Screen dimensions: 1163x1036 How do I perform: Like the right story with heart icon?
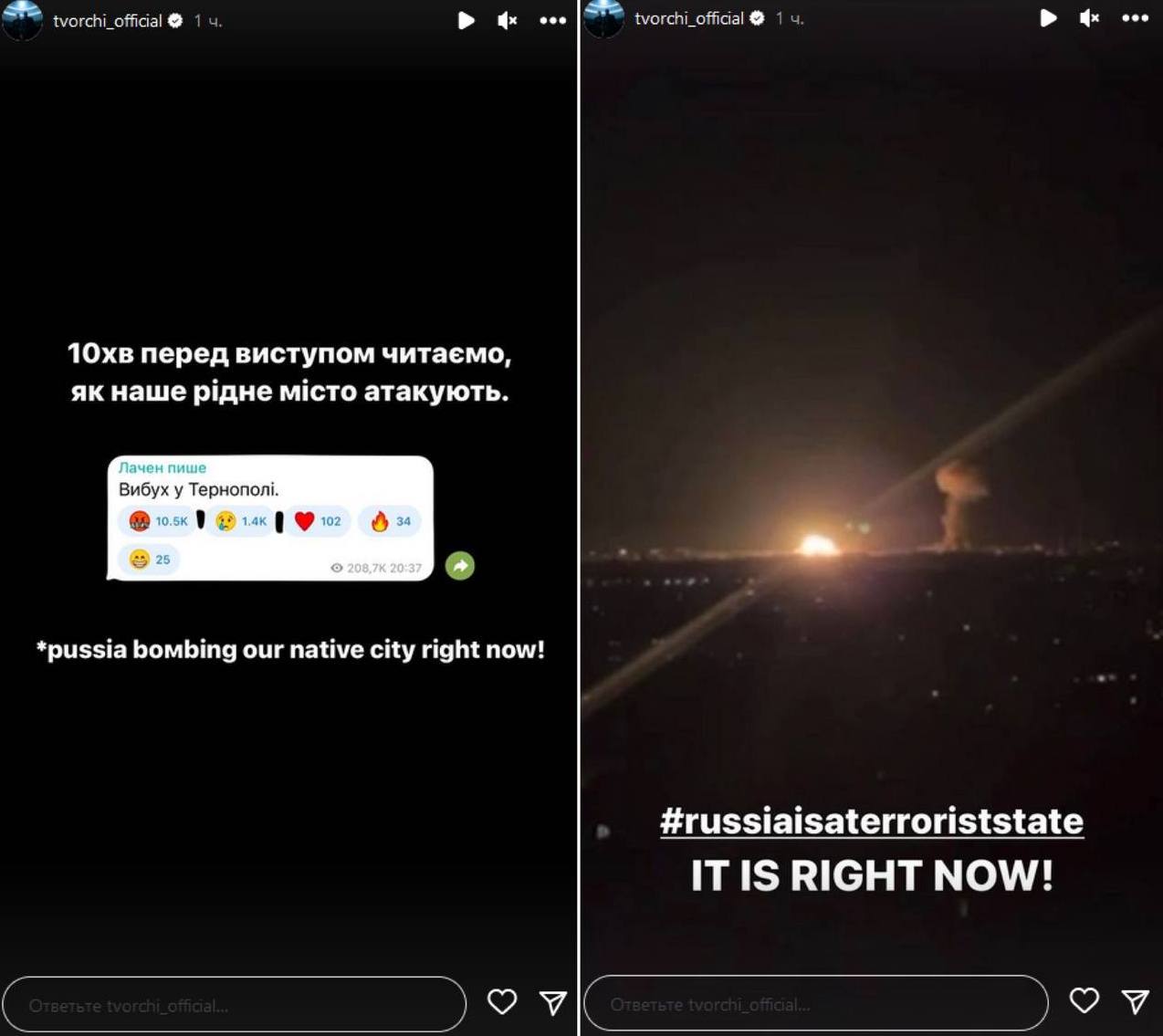[1084, 1000]
